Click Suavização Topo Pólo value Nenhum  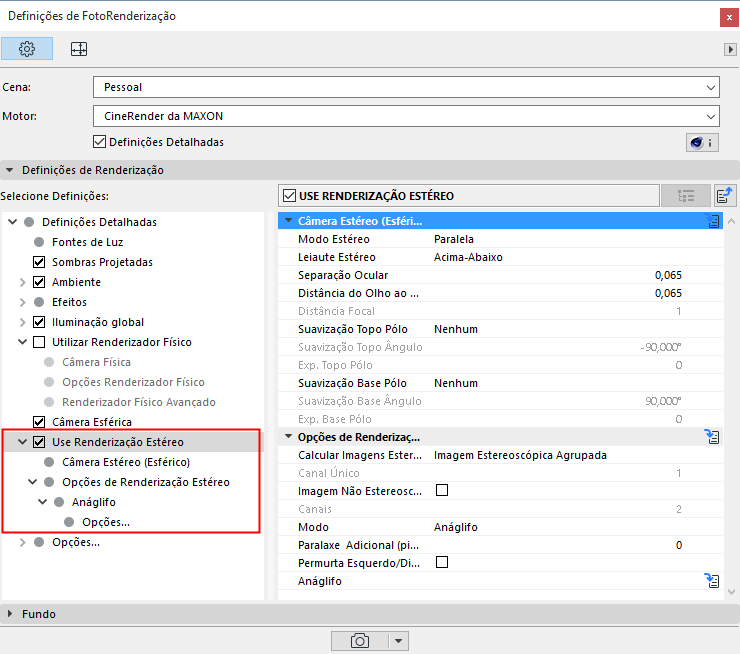pyautogui.click(x=456, y=329)
